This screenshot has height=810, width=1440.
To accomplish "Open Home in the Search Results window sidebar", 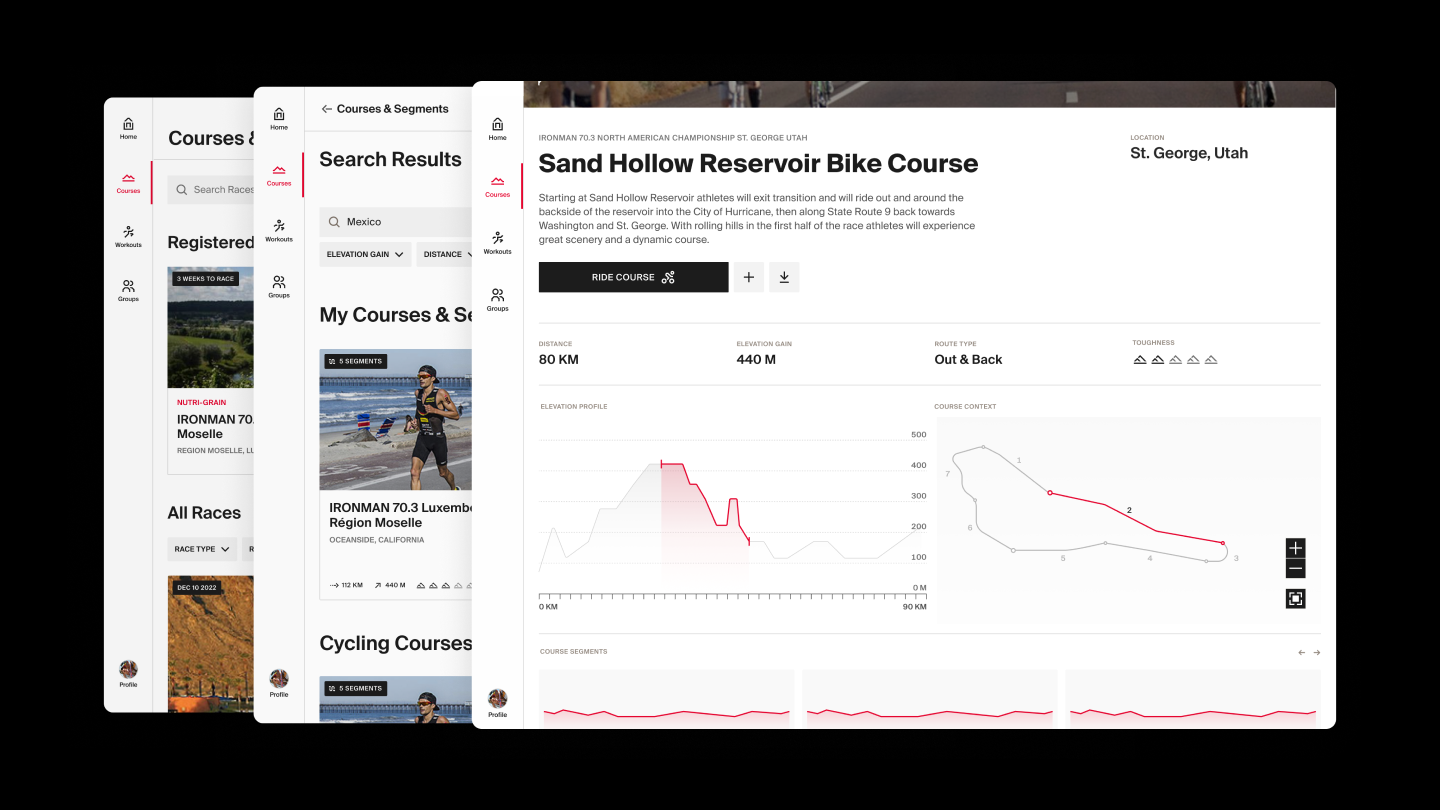I will 279,119.
